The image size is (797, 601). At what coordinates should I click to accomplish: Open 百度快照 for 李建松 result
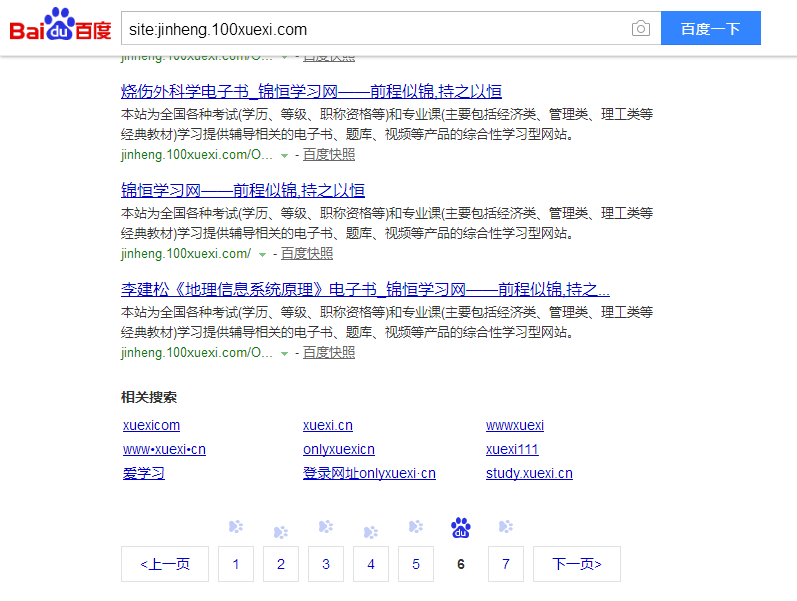pos(329,353)
